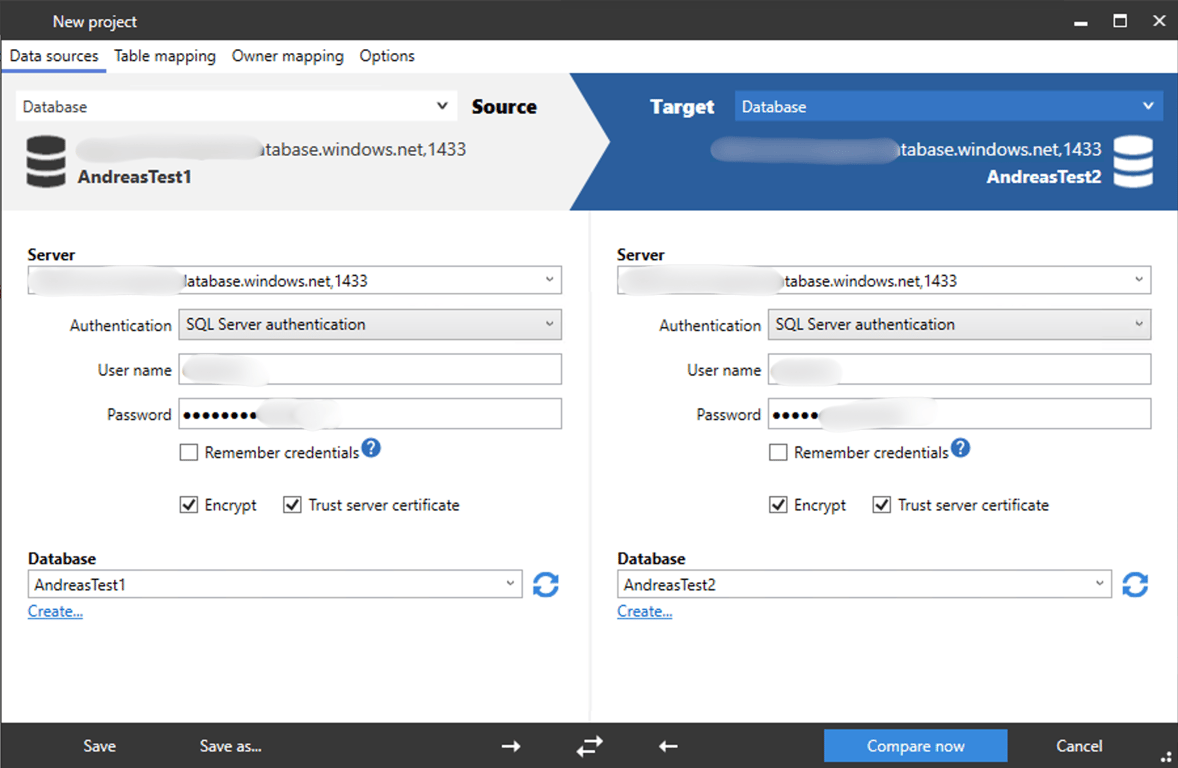Open the AndreasTest1 database dropdown
1178x768 pixels.
275,585
